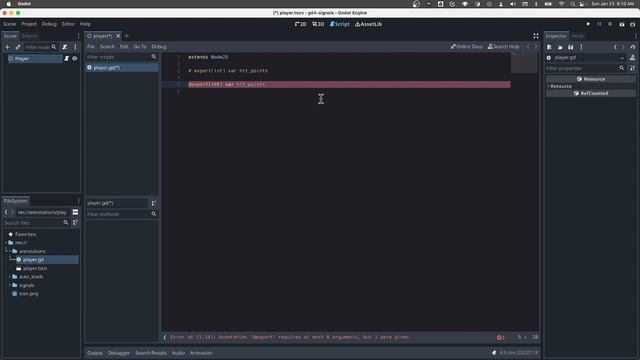640x360 pixels.
Task: Open the AssetLib workspace
Action: point(369,24)
